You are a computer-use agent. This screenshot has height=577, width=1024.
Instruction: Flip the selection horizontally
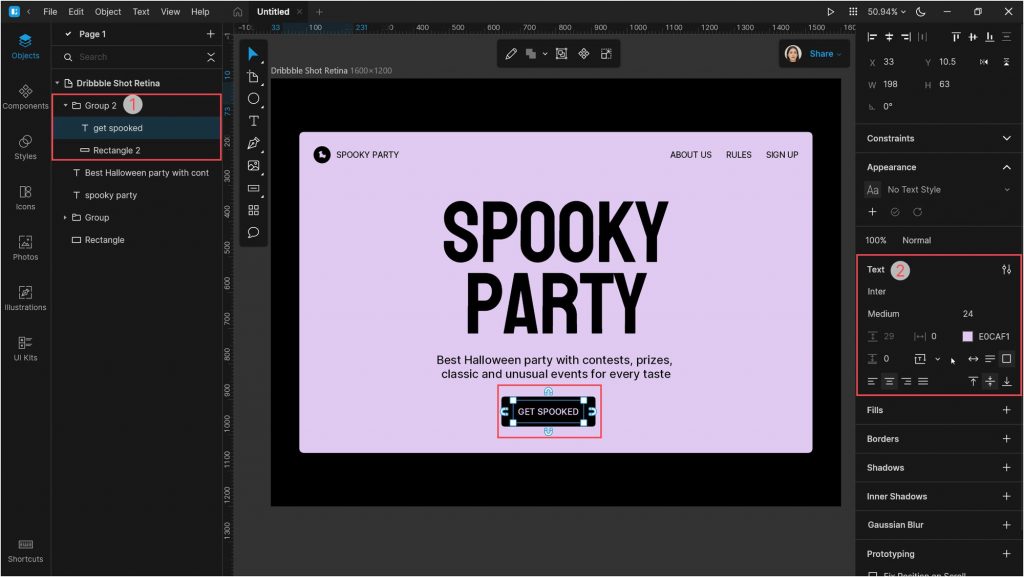pyautogui.click(x=984, y=62)
